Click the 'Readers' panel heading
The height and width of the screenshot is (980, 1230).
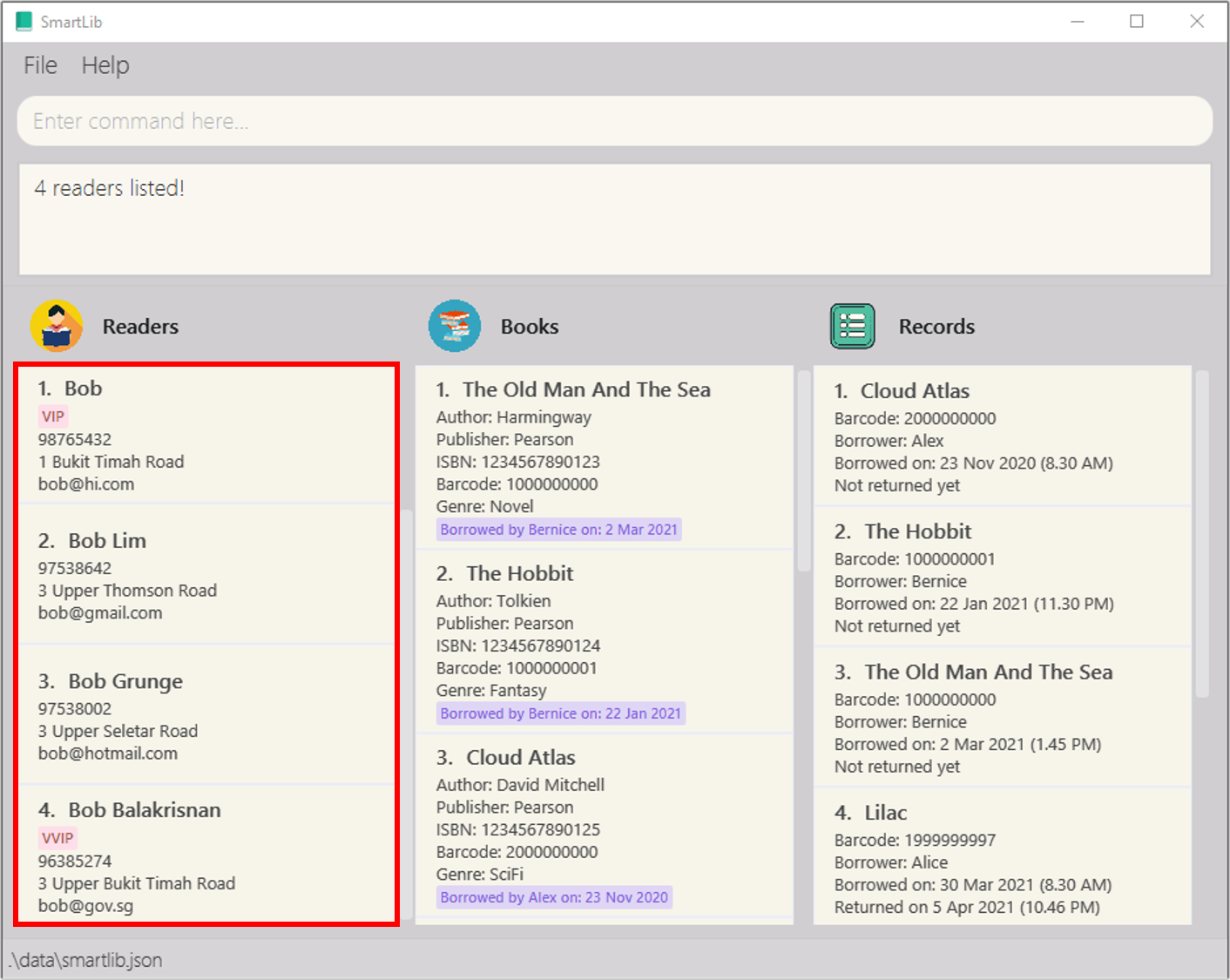[140, 327]
